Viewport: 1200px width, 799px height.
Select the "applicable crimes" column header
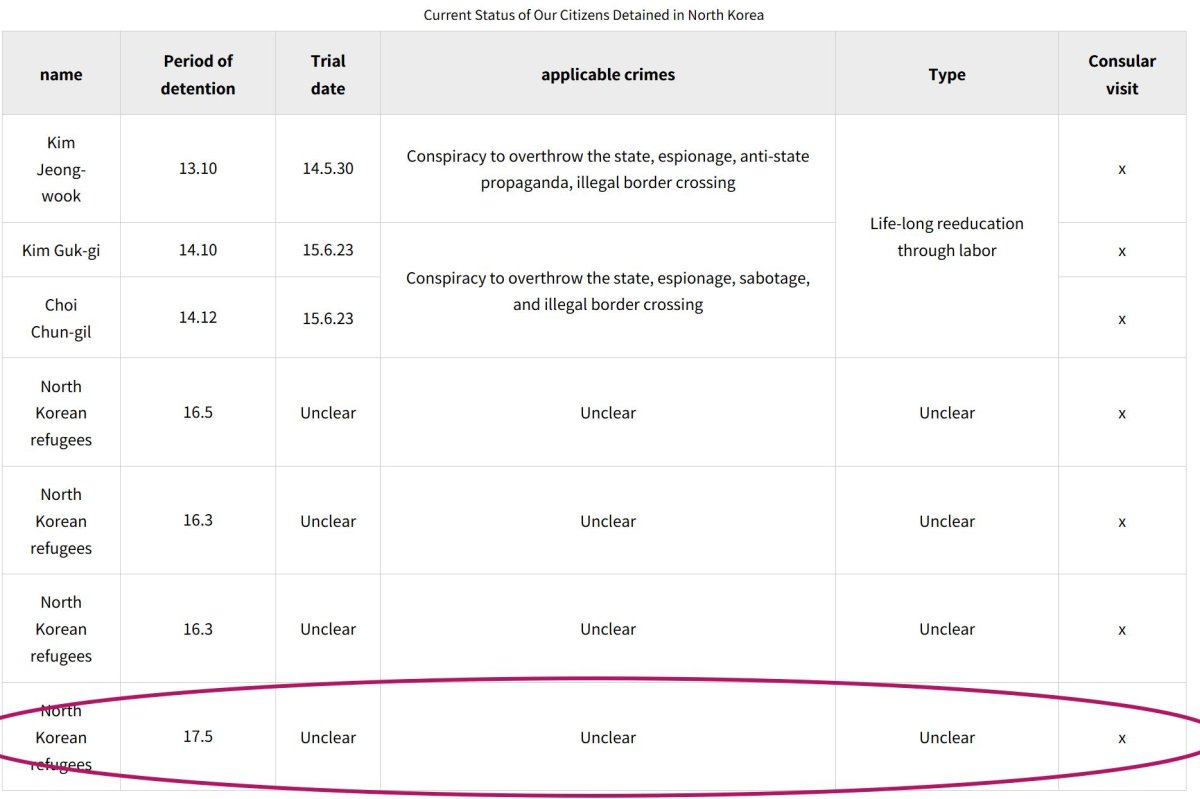[608, 75]
